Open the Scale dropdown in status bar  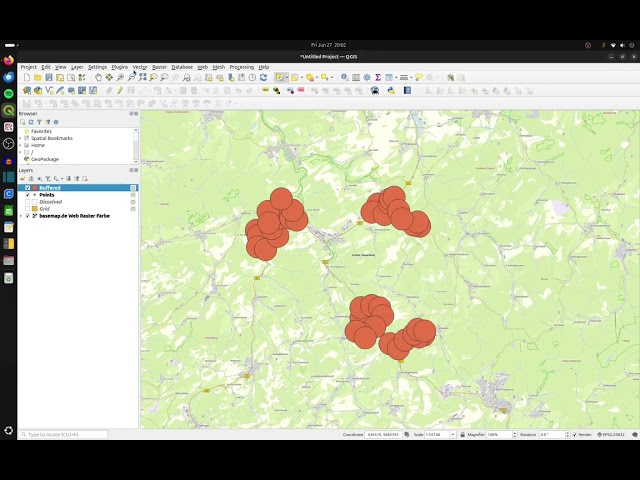453,435
